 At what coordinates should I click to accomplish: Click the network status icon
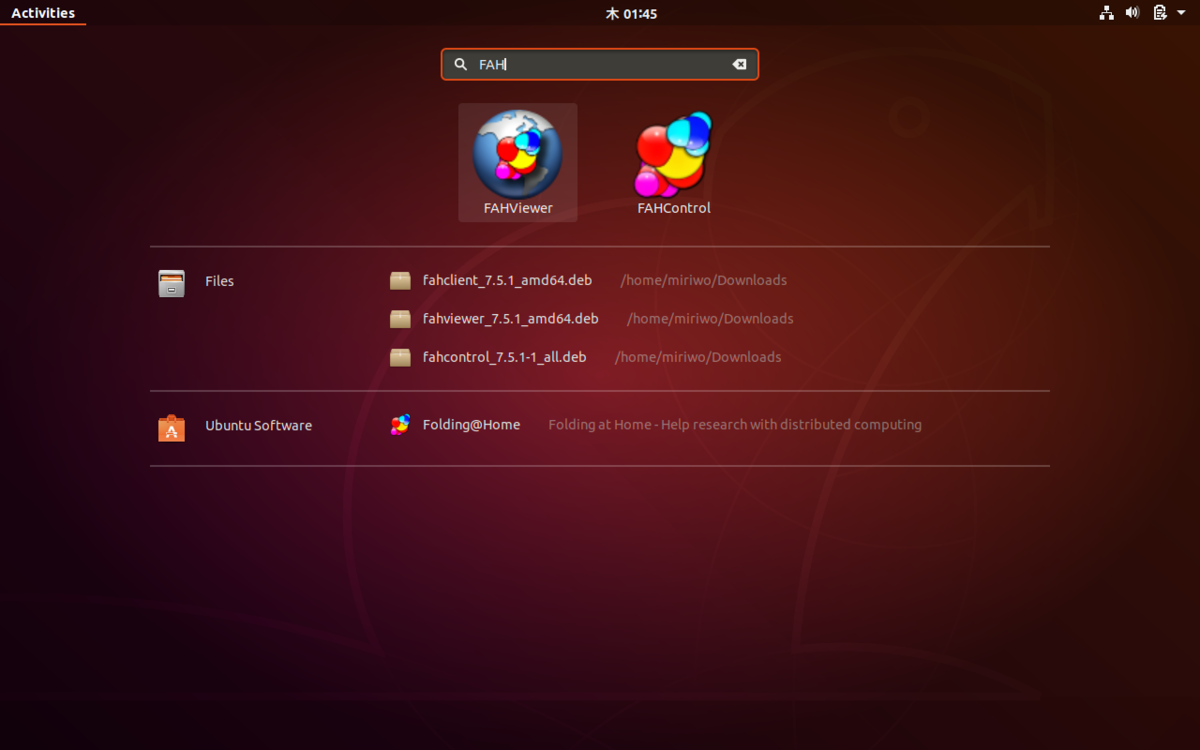[x=1106, y=13]
